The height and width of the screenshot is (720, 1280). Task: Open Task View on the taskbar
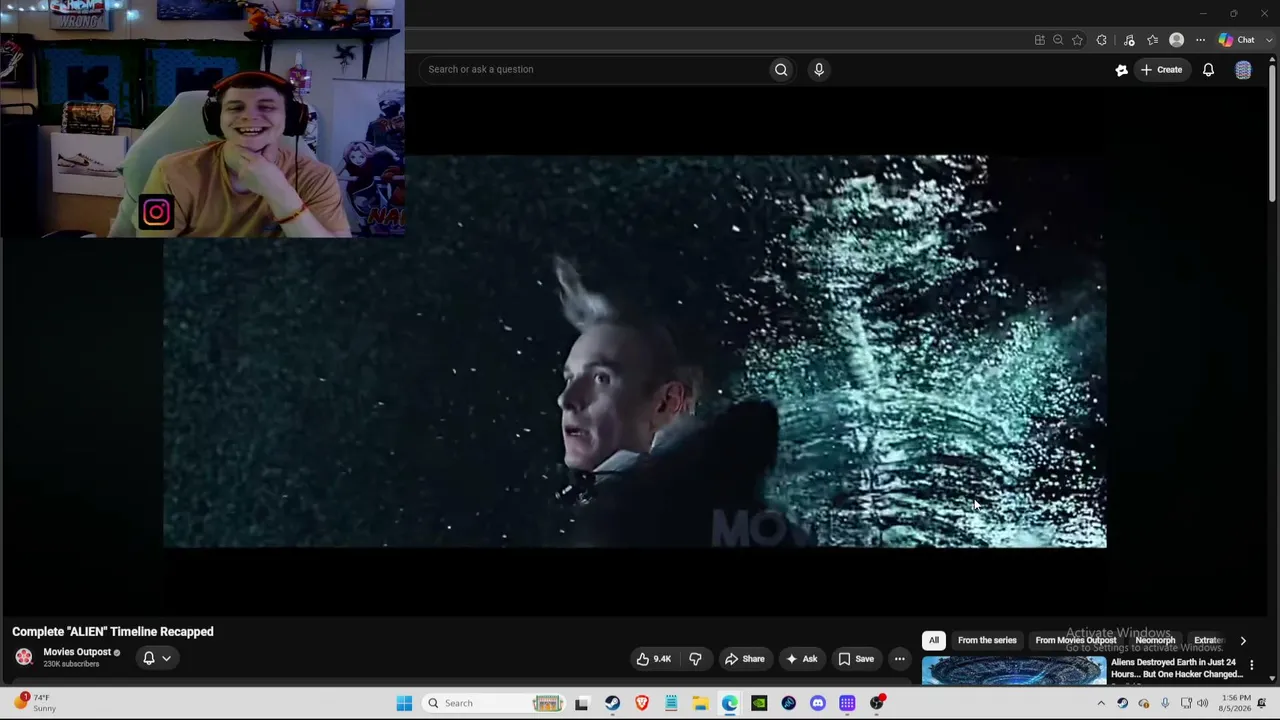(x=582, y=703)
